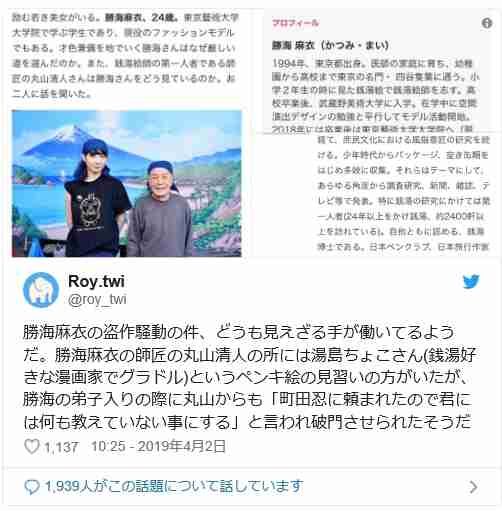Click the article intro paragraph above photo

[x=124, y=55]
